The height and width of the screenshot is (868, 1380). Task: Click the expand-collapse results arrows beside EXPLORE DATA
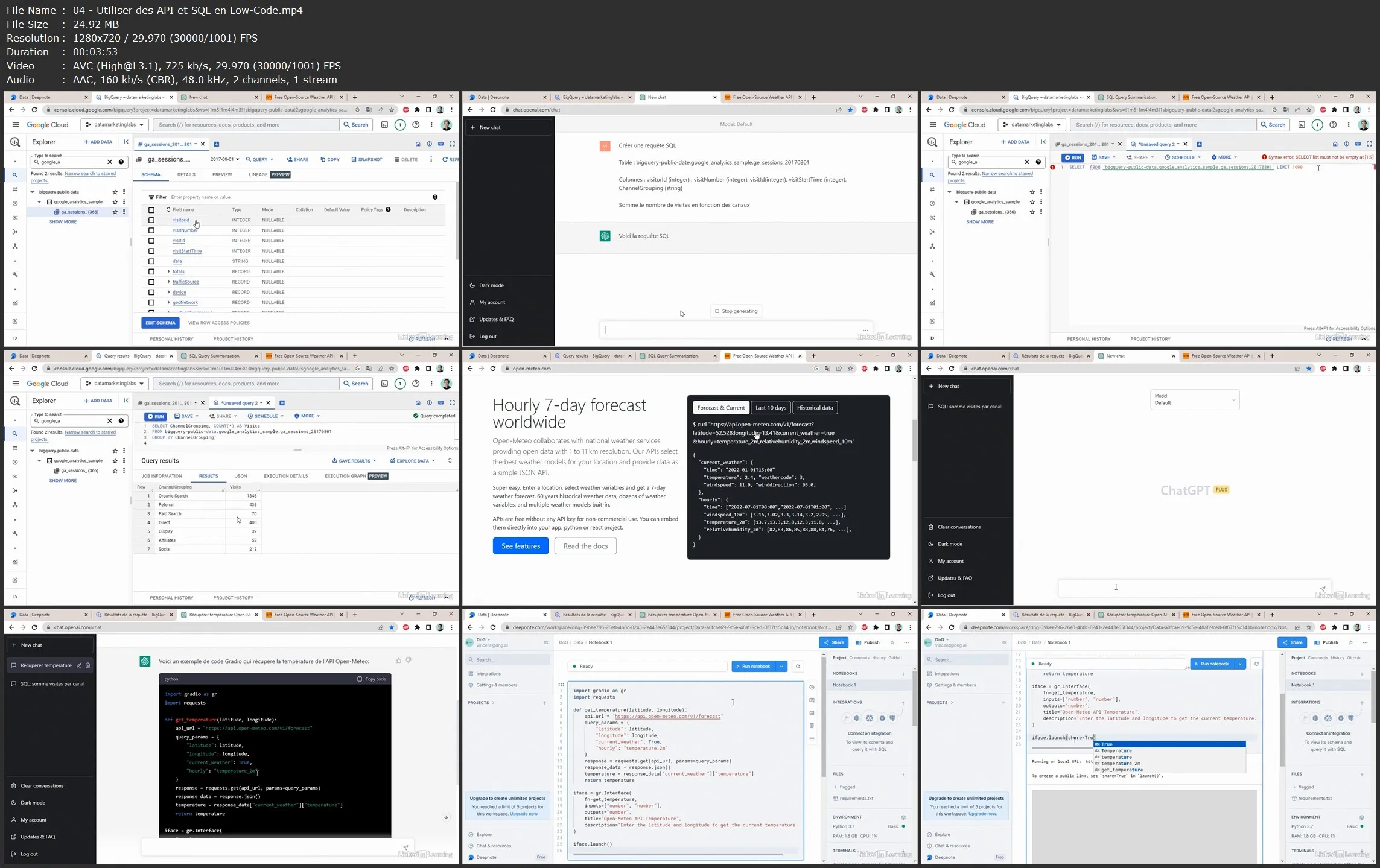click(x=450, y=461)
